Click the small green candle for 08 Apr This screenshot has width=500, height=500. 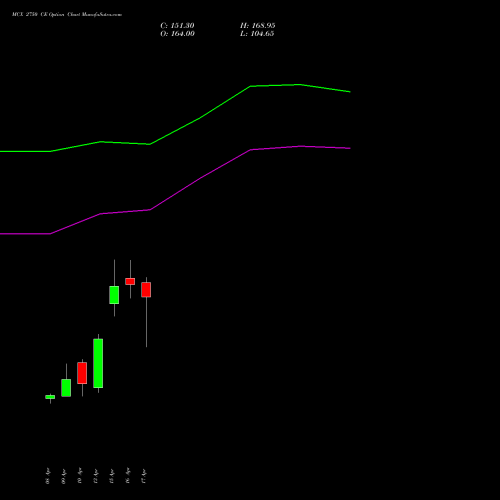pyautogui.click(x=50, y=397)
